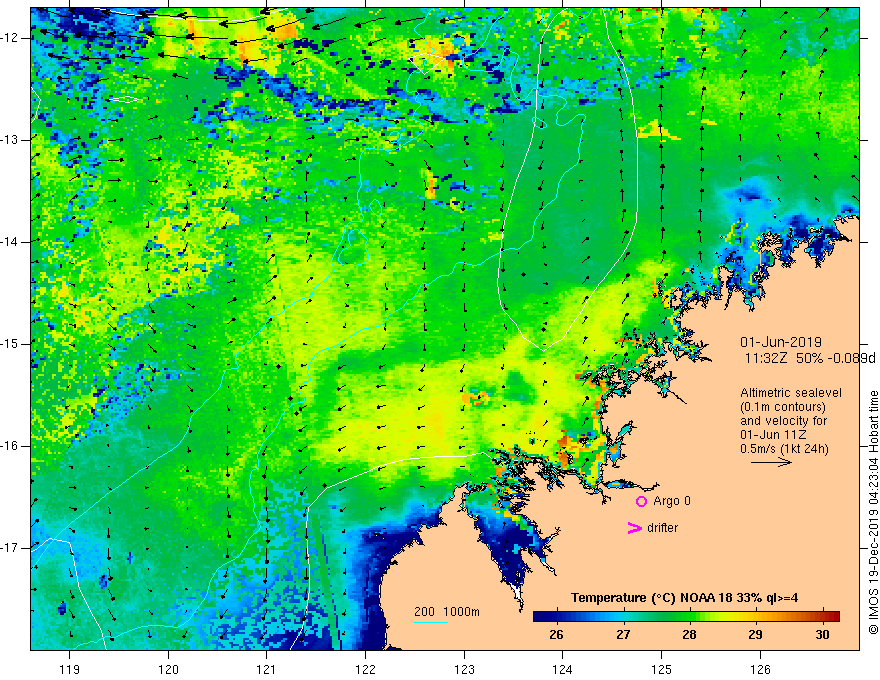The image size is (880, 680).
Task: Click the 'and velocity for' text
Action: point(783,421)
